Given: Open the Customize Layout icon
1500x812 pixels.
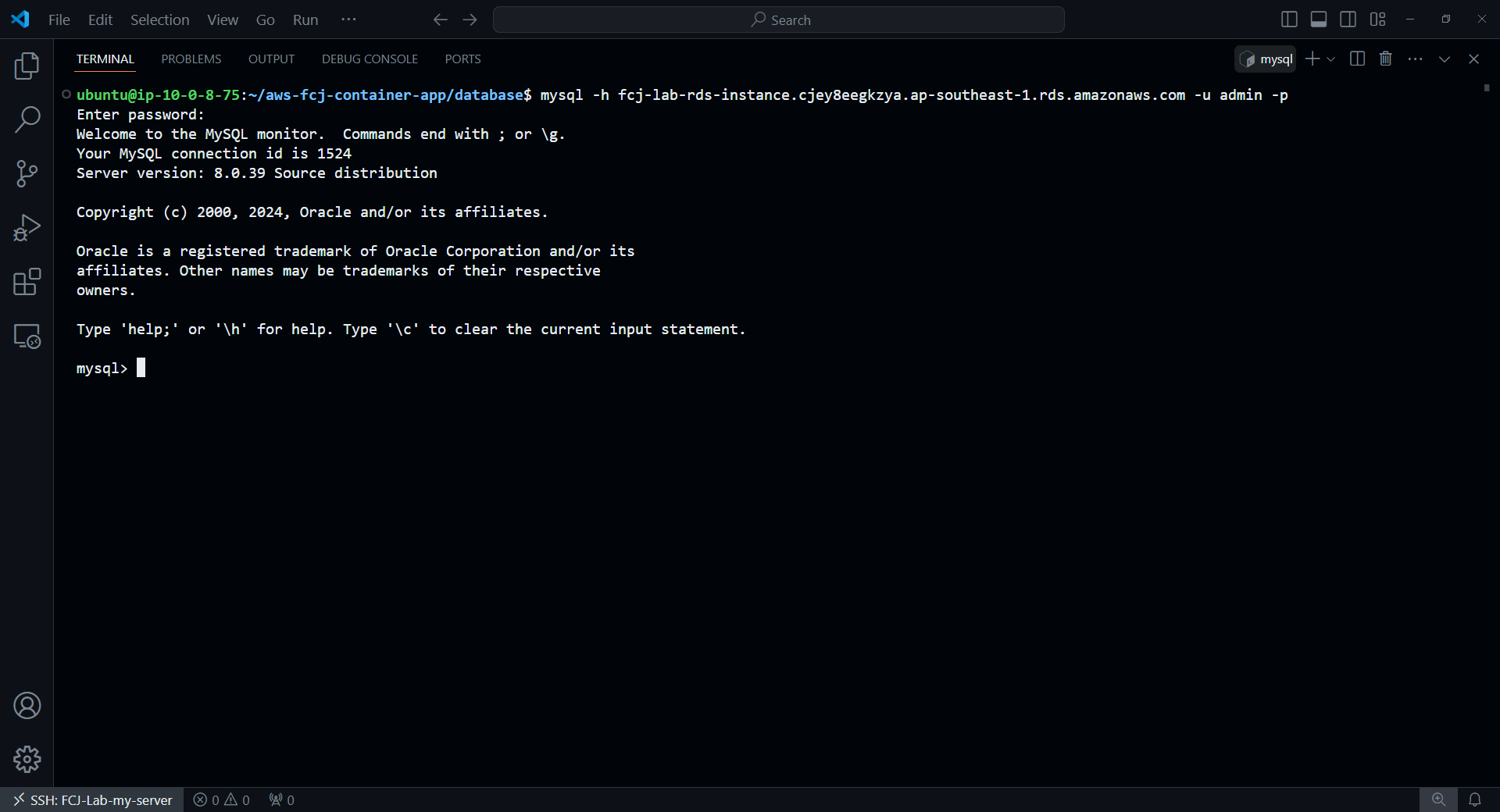Looking at the screenshot, I should [1377, 20].
